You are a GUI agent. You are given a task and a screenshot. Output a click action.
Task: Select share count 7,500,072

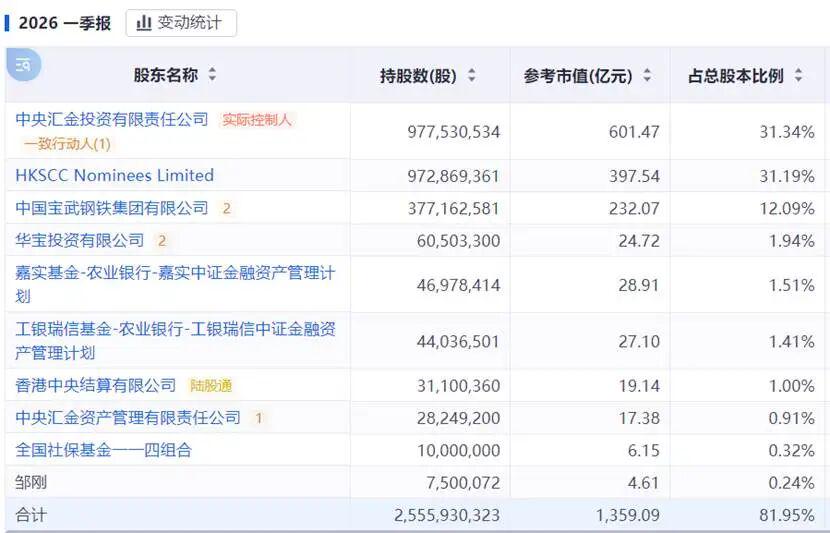tap(463, 483)
